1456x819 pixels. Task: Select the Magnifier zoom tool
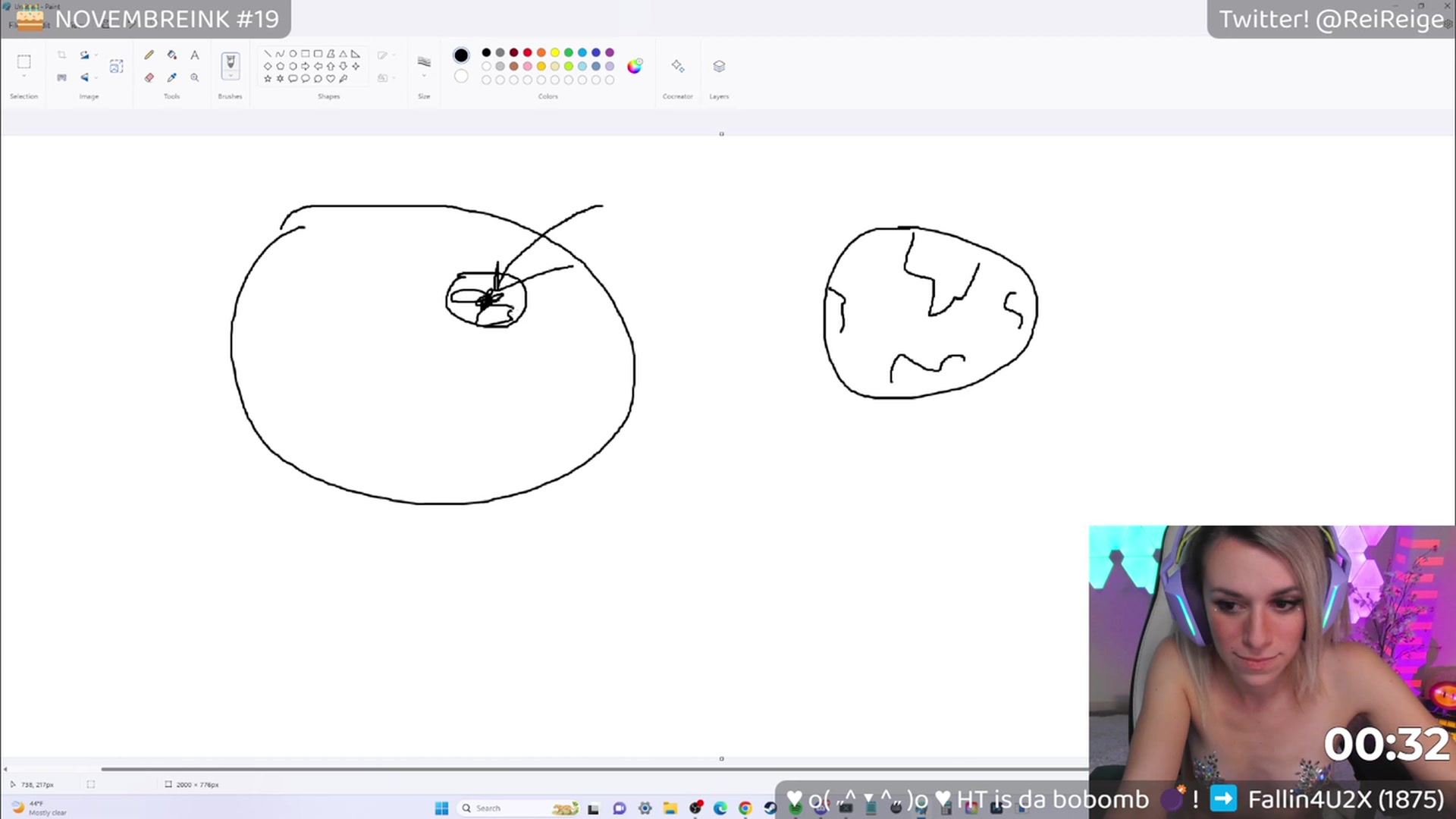pyautogui.click(x=195, y=77)
